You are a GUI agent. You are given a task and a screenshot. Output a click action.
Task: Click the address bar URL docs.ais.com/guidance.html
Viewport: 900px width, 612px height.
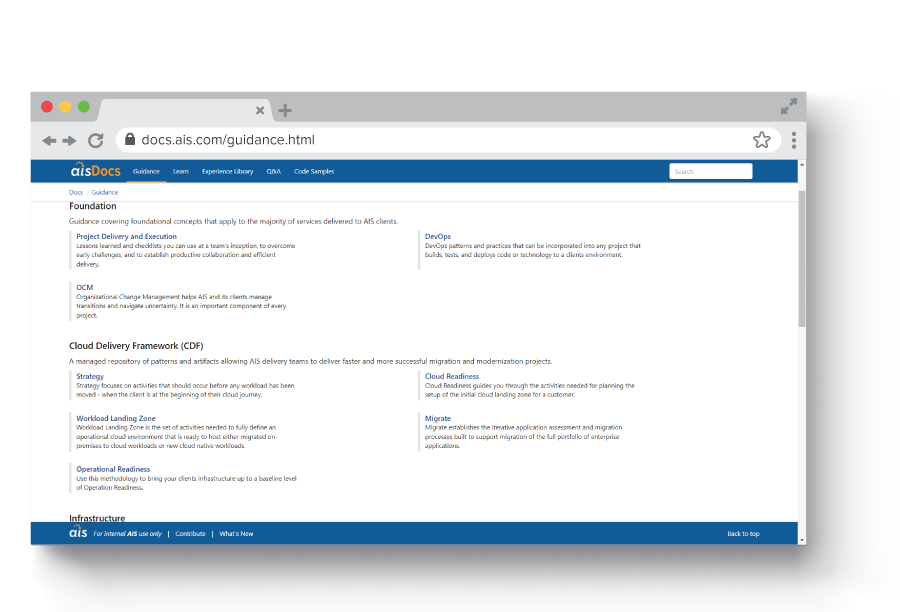[x=228, y=140]
